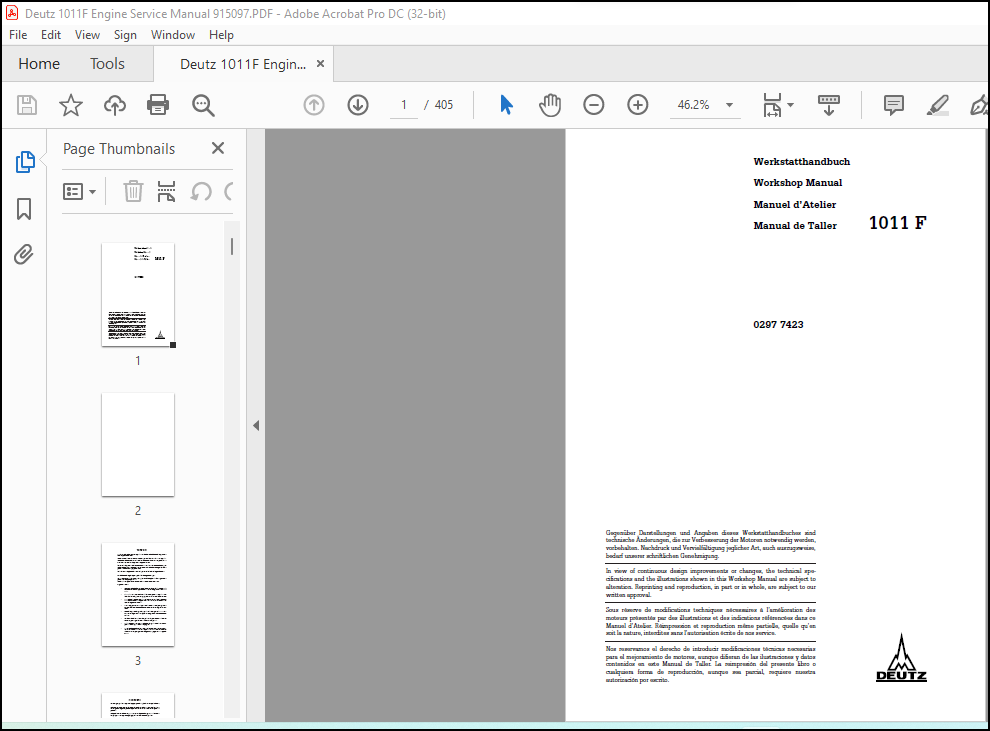Click the page number input field
Screen dimensions: 990x731
click(x=403, y=105)
